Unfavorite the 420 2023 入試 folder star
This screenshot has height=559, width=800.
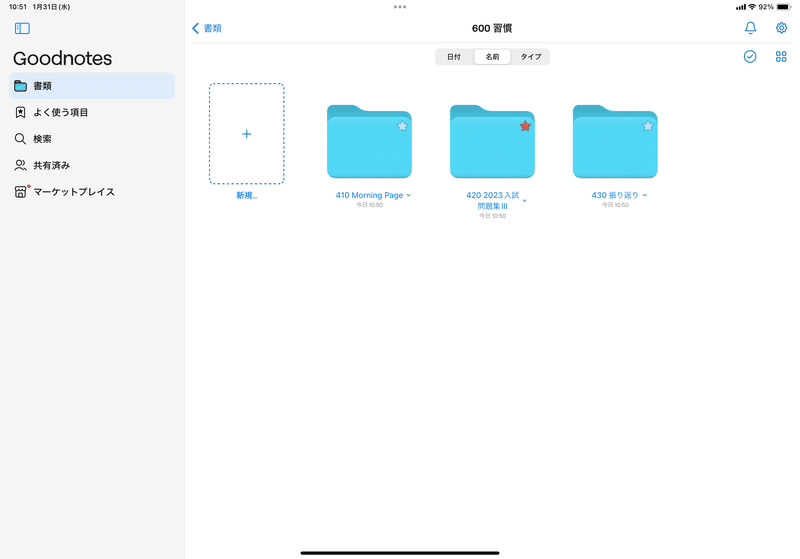click(525, 126)
